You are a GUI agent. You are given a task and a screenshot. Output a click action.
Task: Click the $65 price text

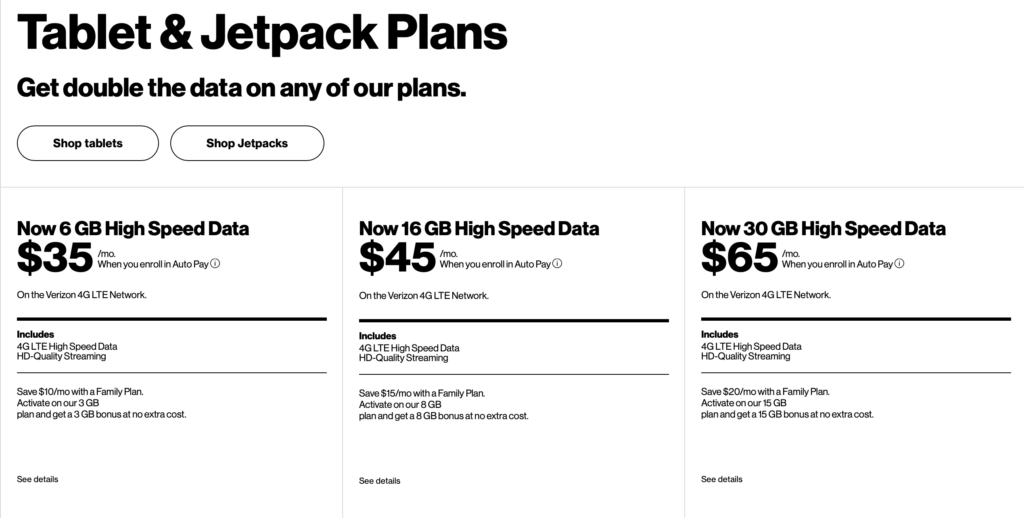tap(739, 257)
